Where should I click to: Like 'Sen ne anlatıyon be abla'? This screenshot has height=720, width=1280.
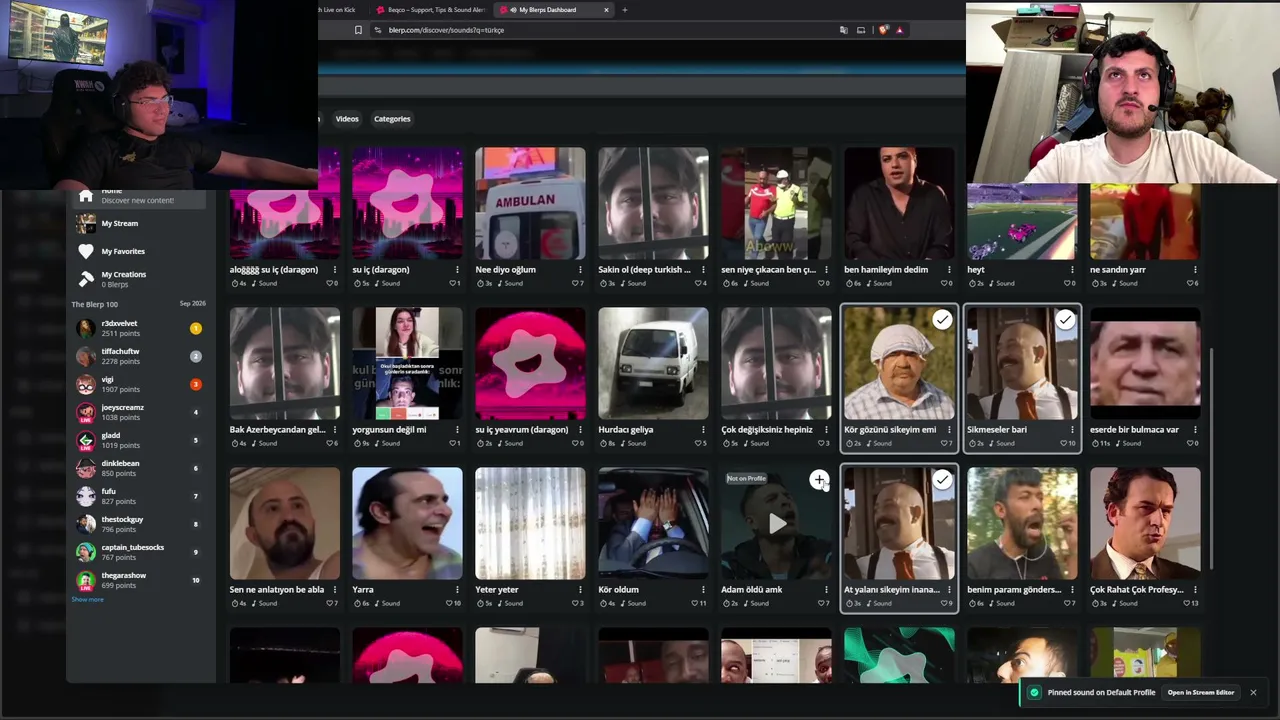pyautogui.click(x=329, y=603)
